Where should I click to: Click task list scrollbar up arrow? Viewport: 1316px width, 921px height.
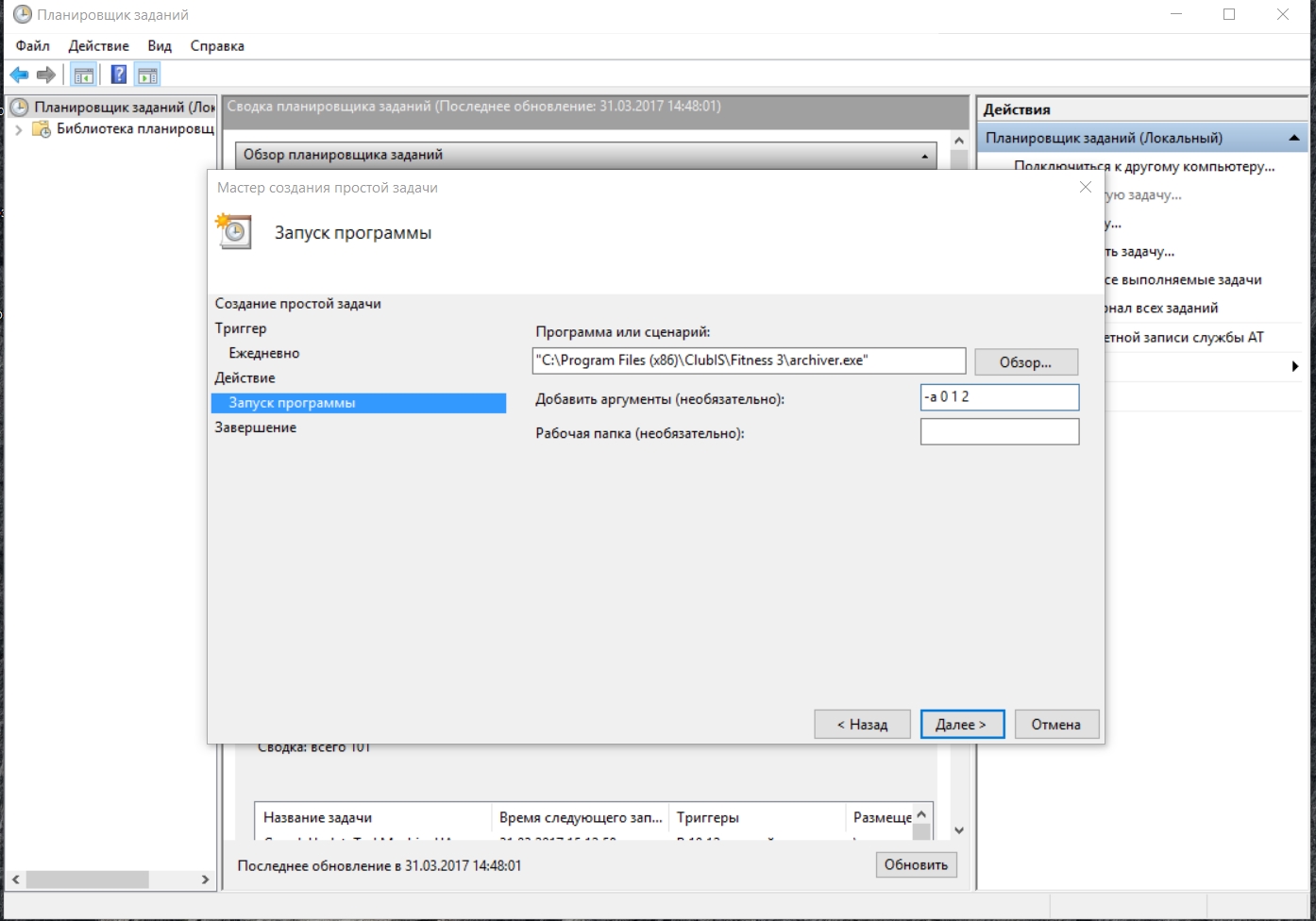coord(922,813)
